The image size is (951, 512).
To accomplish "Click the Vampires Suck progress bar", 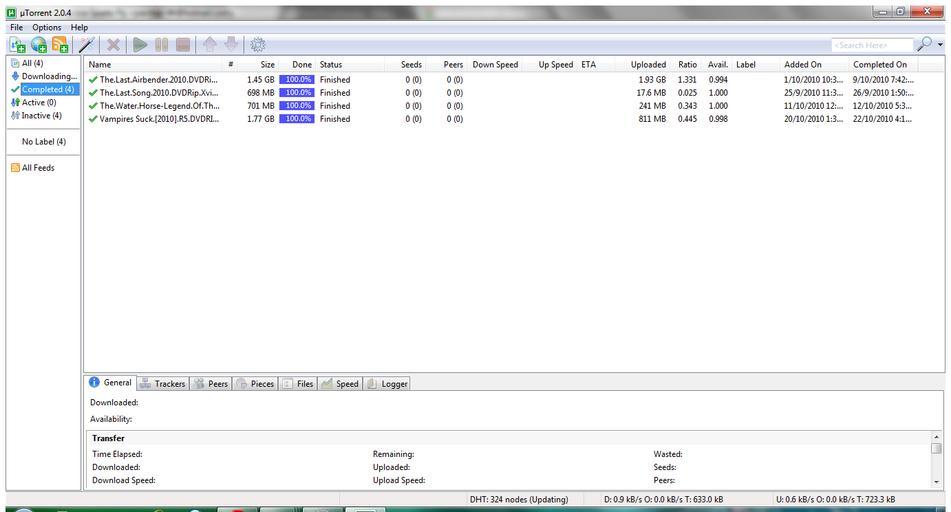I will tap(296, 119).
